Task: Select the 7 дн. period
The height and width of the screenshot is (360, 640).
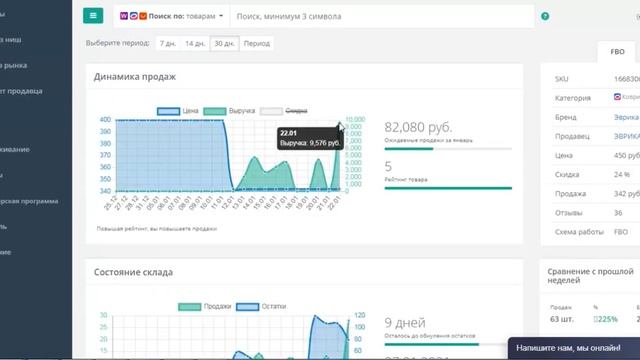Action: (168, 43)
